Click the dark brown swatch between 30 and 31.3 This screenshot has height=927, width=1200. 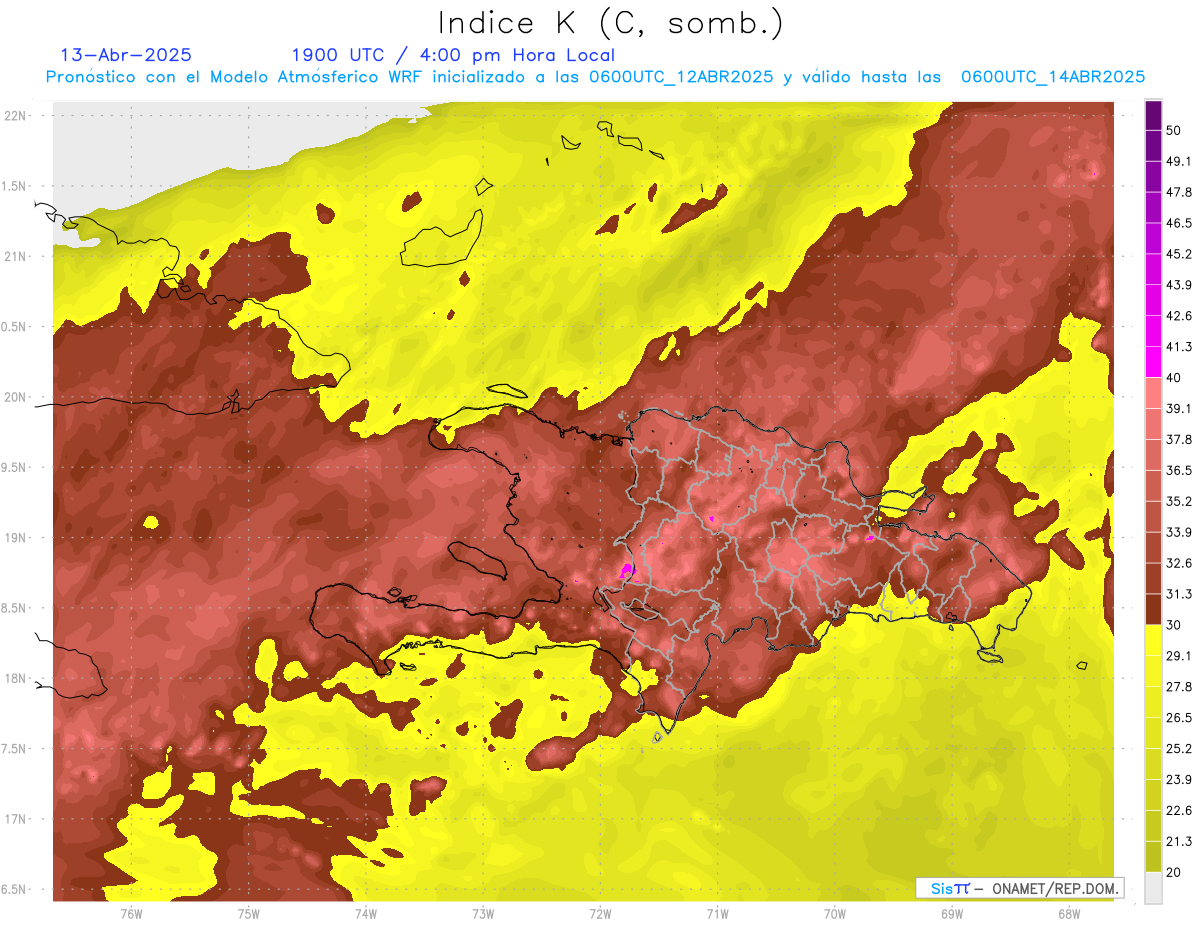pos(1153,608)
